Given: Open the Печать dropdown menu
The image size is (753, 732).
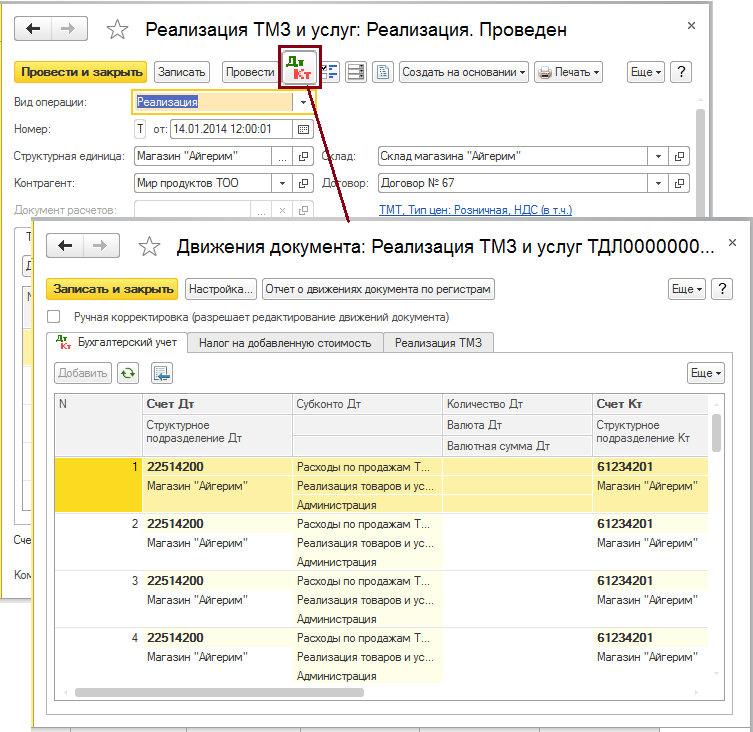Looking at the screenshot, I should [568, 72].
